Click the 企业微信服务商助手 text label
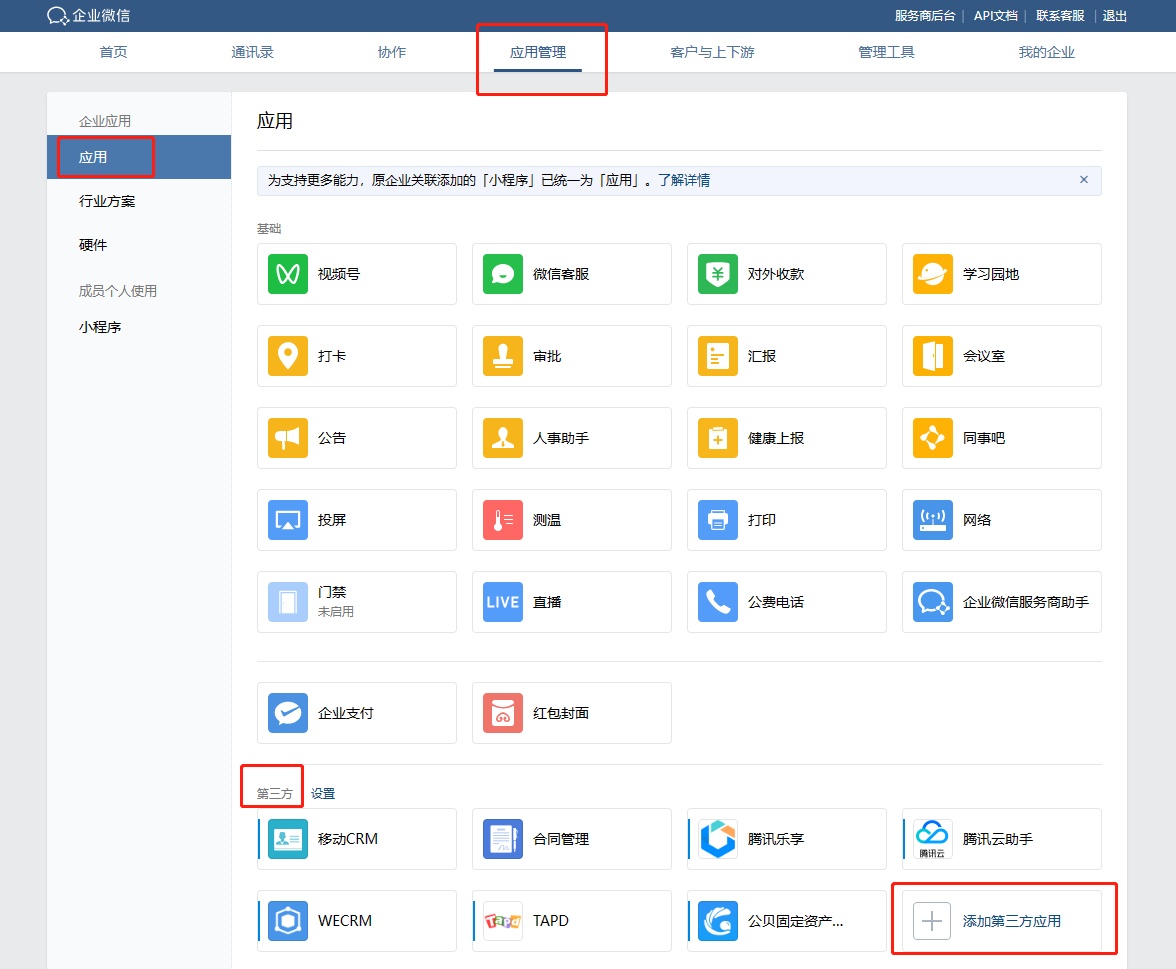This screenshot has height=969, width=1176. (1025, 602)
